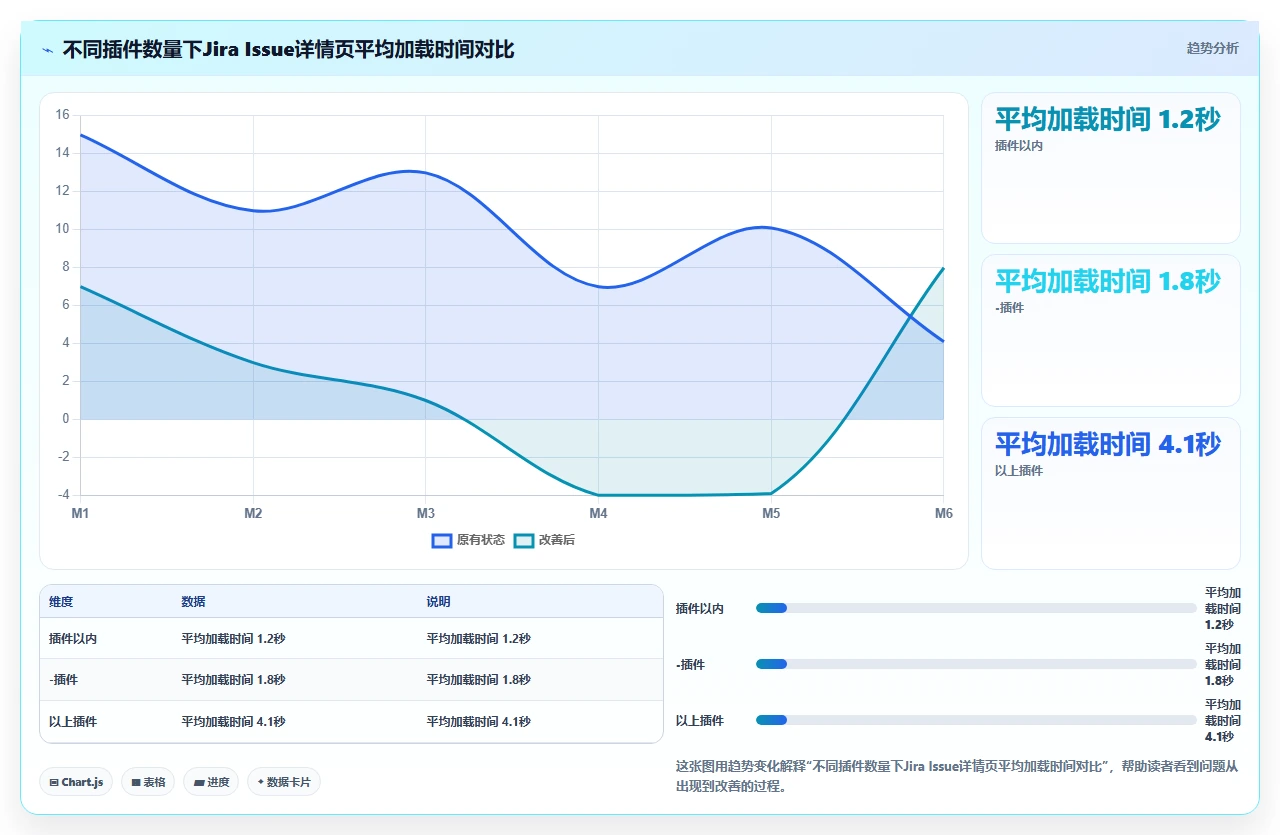Click the 6 tick on the chart y-axis
The width and height of the screenshot is (1280, 835).
(x=66, y=305)
